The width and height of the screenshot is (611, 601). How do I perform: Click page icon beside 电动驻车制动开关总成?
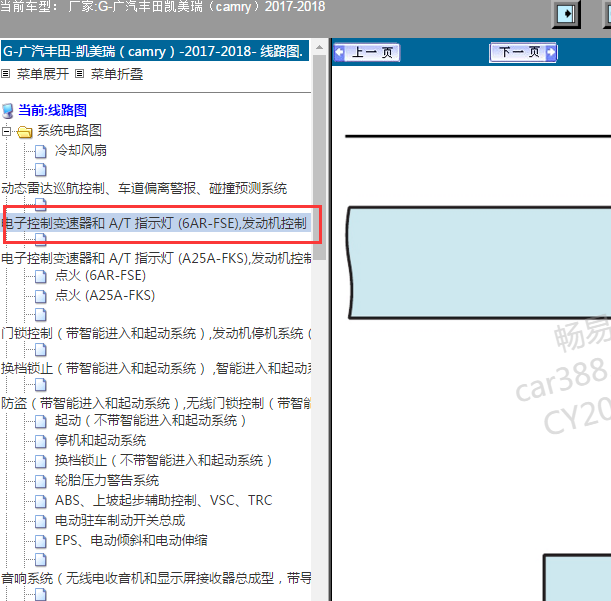point(41,521)
